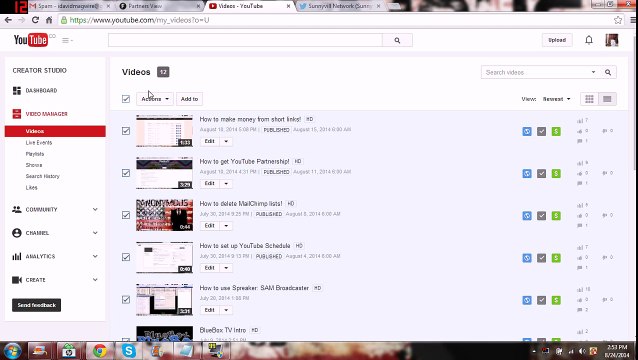Image resolution: width=638 pixels, height=360 pixels.
Task: Uncheck the YouTube Schedule video checkbox
Action: [126, 257]
